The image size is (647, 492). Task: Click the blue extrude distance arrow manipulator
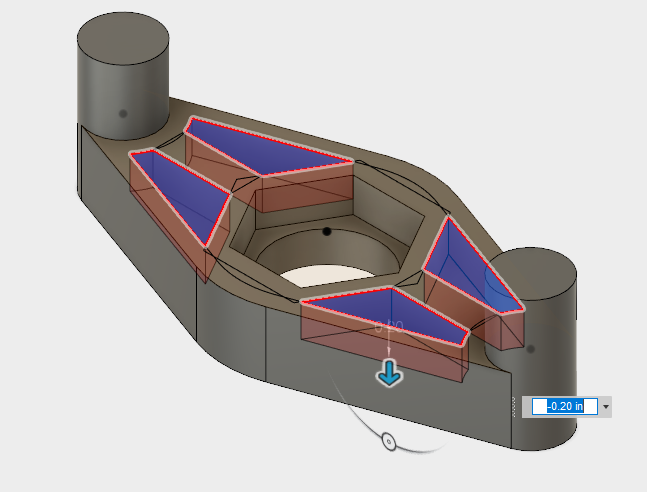coord(389,374)
